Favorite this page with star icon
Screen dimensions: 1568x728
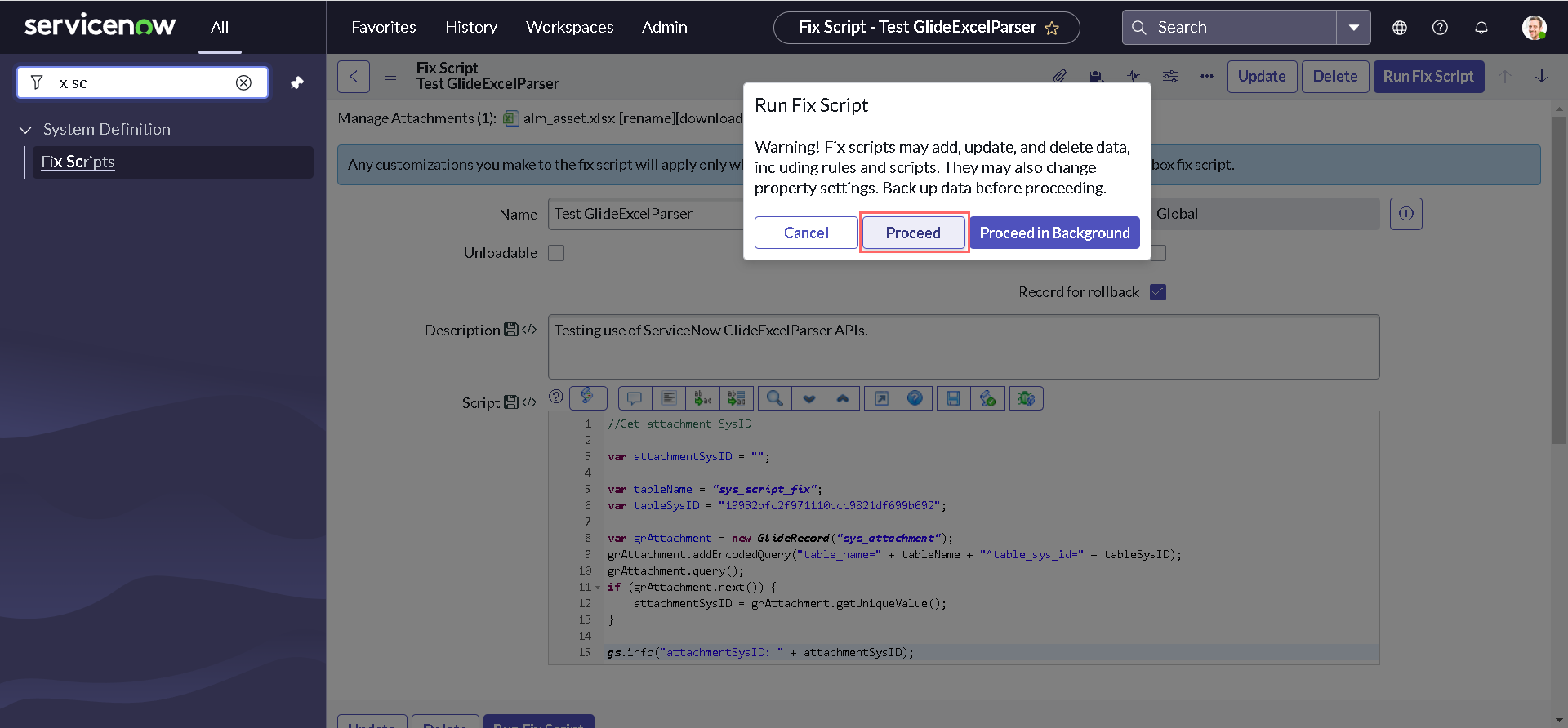pos(1052,29)
